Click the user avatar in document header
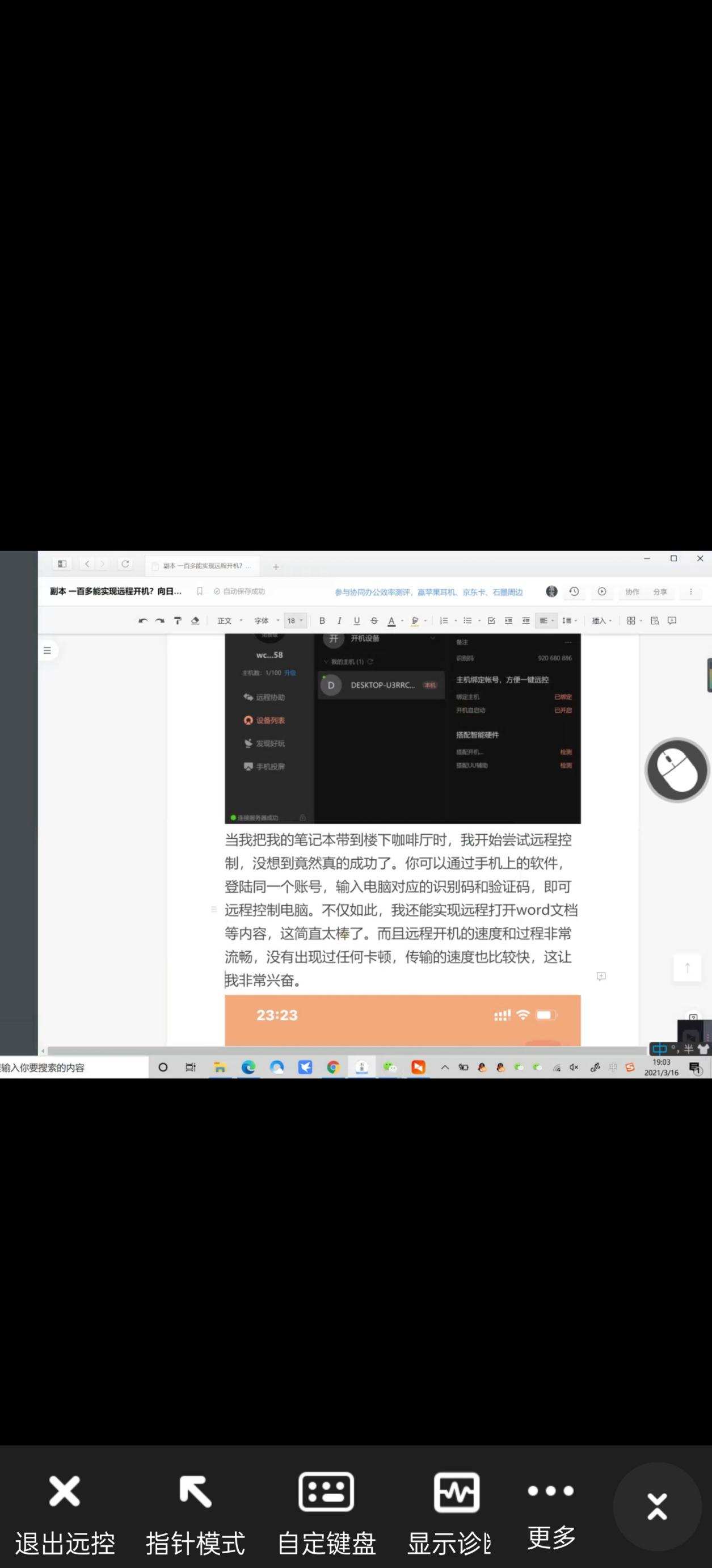712x1568 pixels. pyautogui.click(x=551, y=592)
